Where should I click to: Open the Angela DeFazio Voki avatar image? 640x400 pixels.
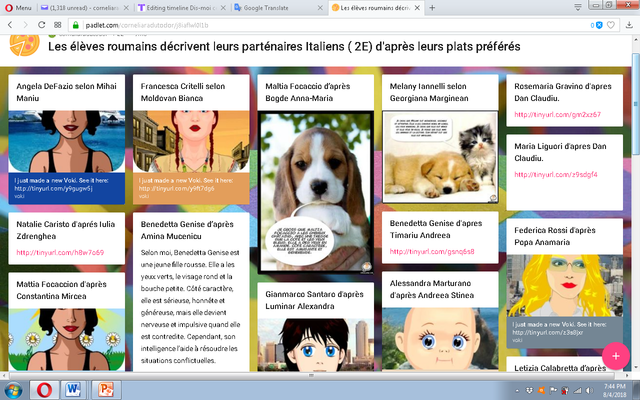(67, 141)
